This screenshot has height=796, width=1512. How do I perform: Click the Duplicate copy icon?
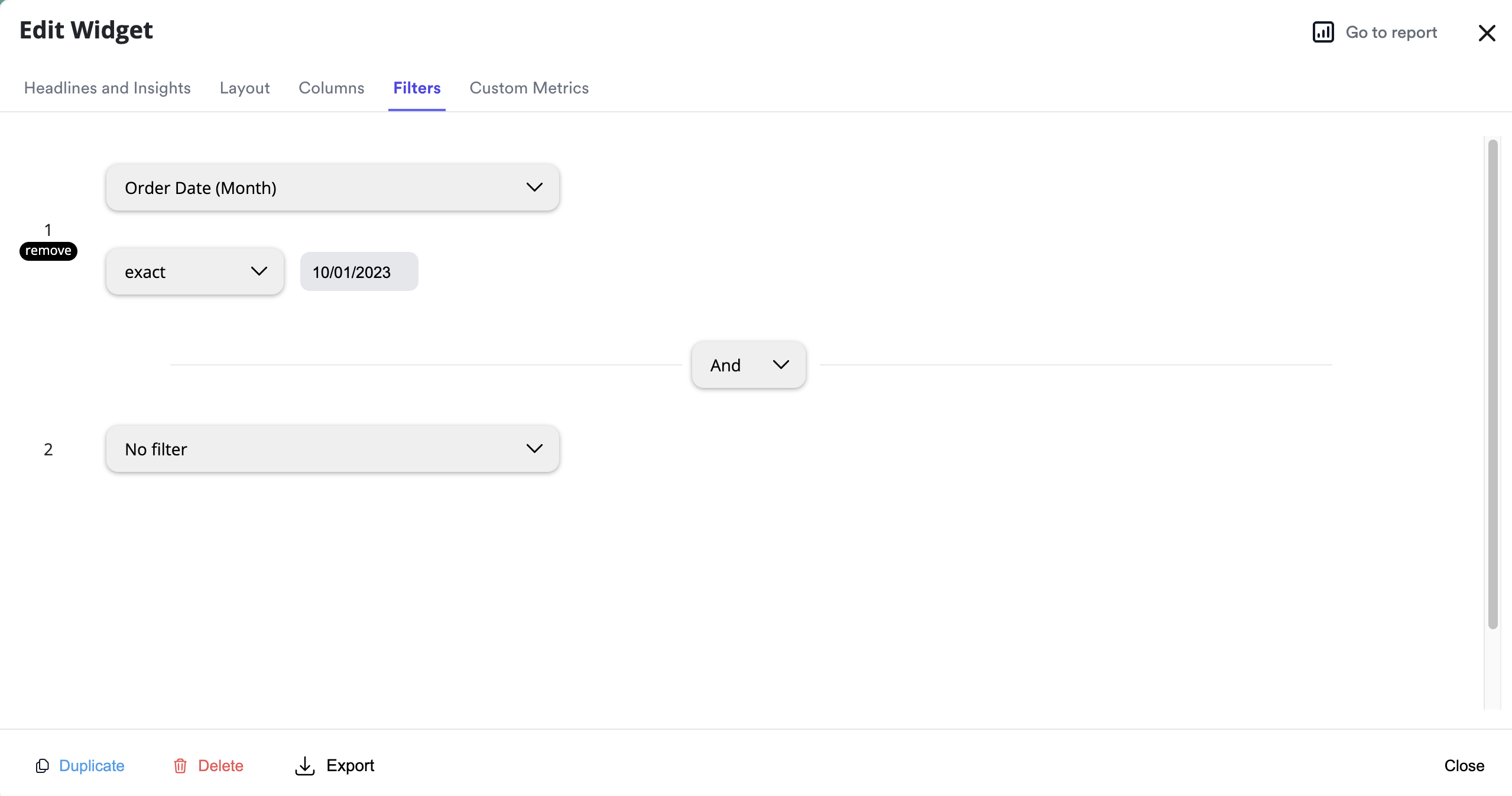point(42,766)
